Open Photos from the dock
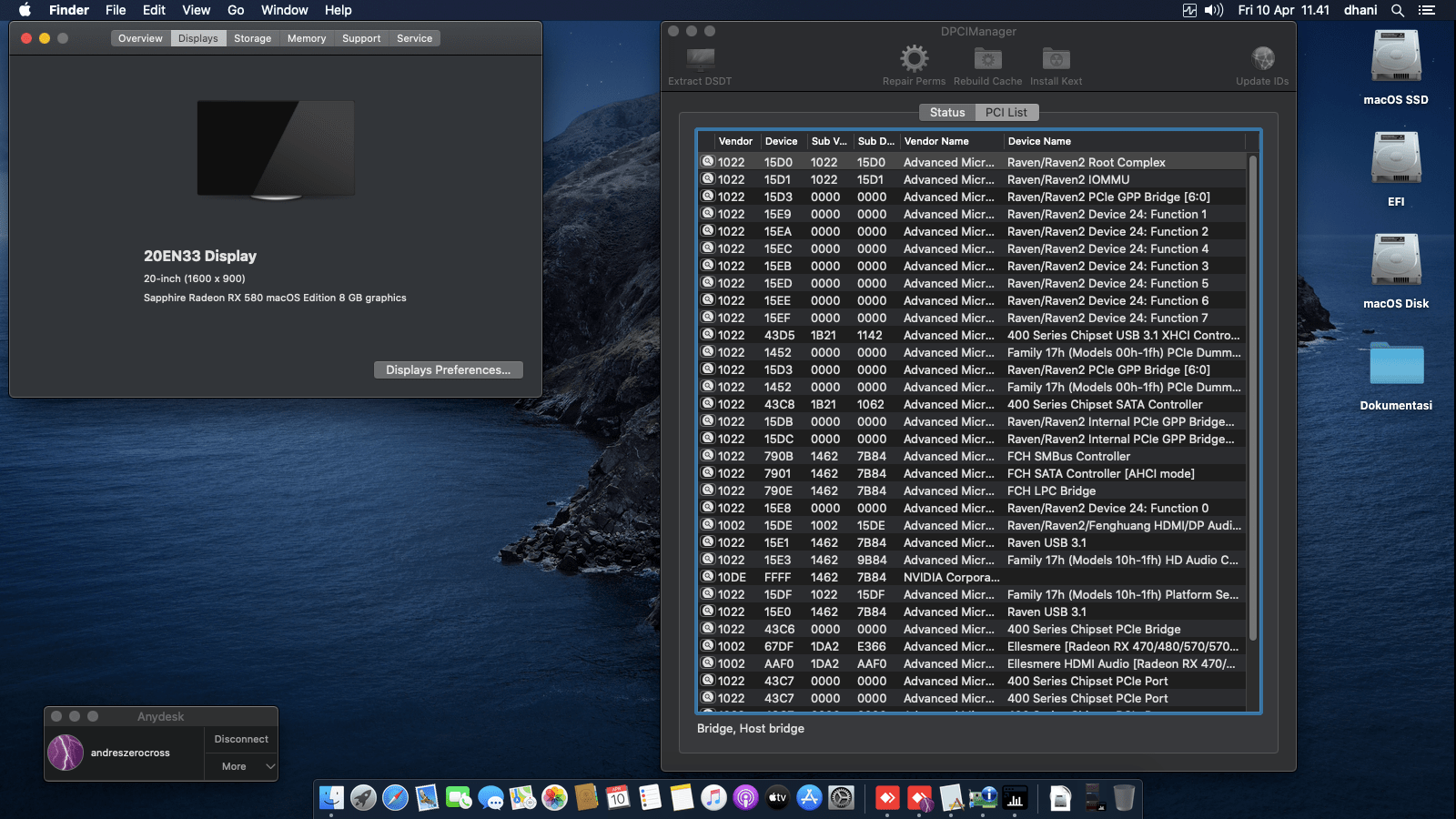 coord(554,798)
